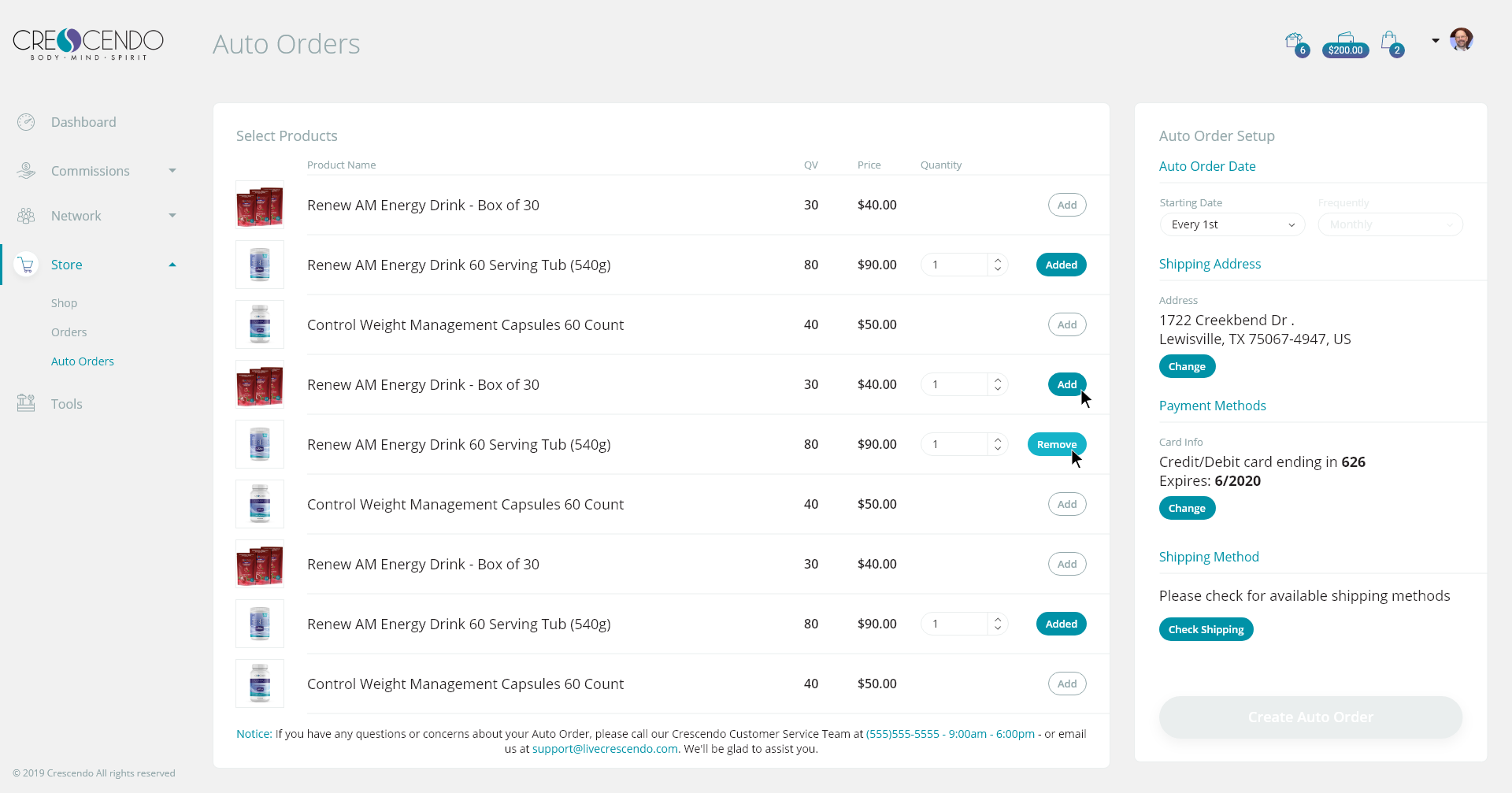This screenshot has width=1512, height=793.
Task: Click the Create Auto Order button
Action: click(1310, 717)
